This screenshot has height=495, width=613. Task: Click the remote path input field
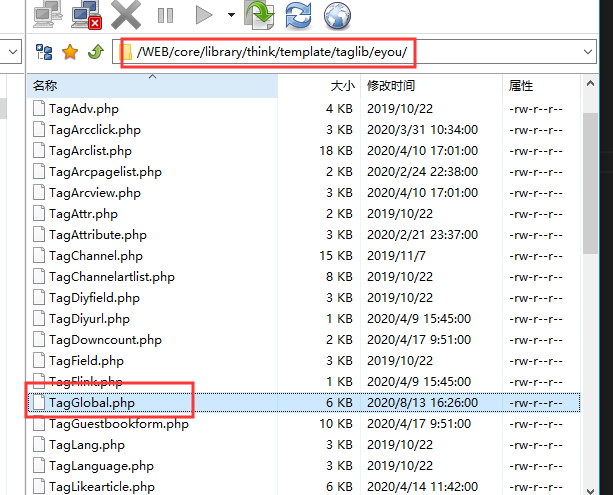tap(350, 51)
